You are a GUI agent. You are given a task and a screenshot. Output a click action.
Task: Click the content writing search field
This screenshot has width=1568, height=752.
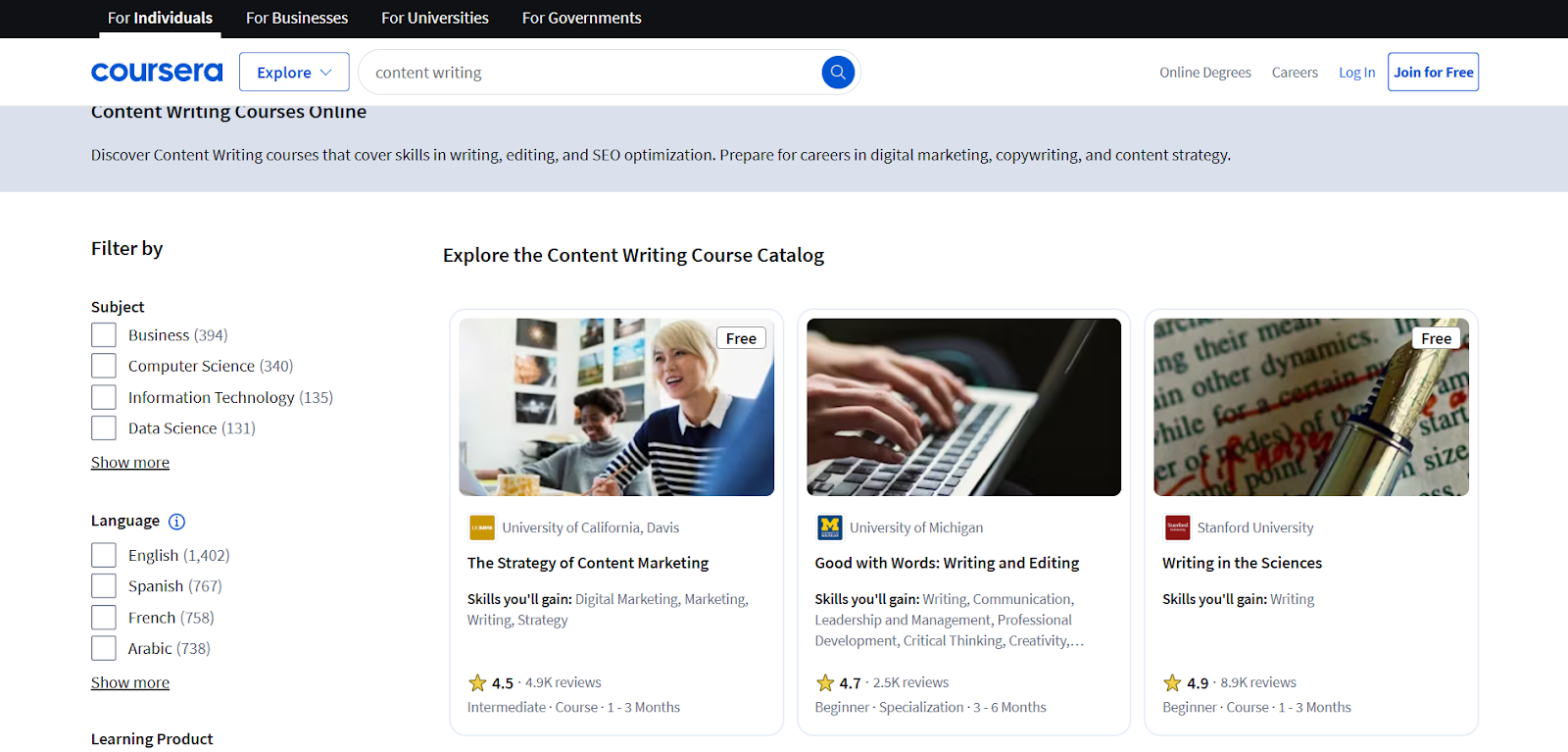pos(588,73)
